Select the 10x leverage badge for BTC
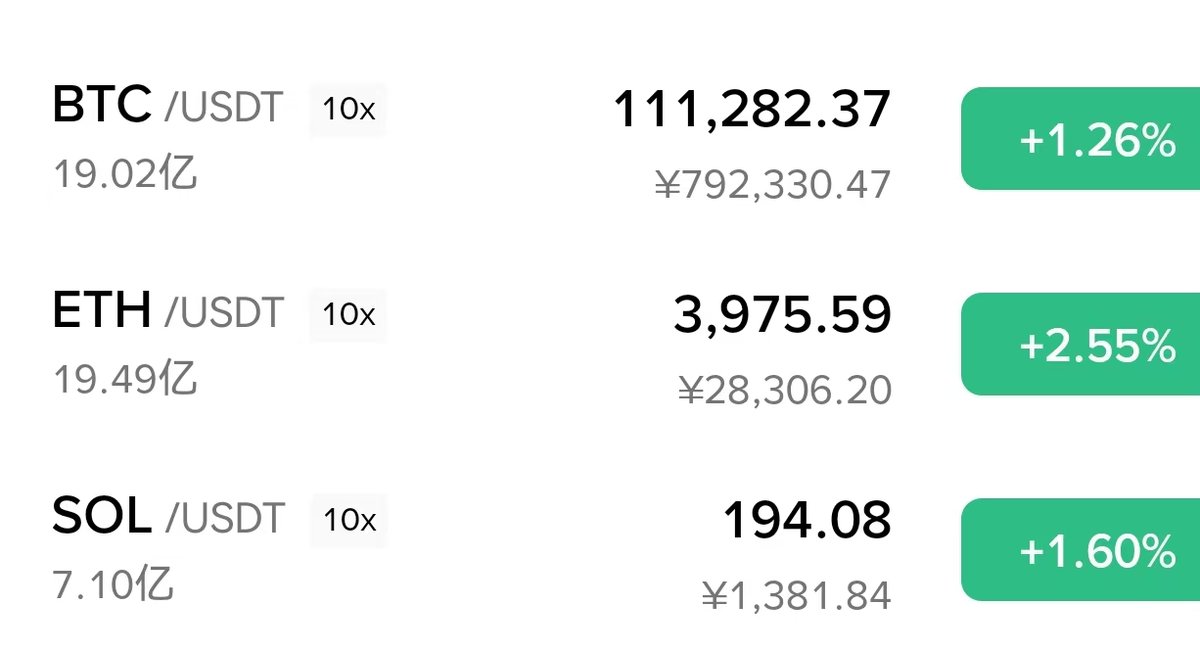This screenshot has width=1200, height=651. coord(348,109)
